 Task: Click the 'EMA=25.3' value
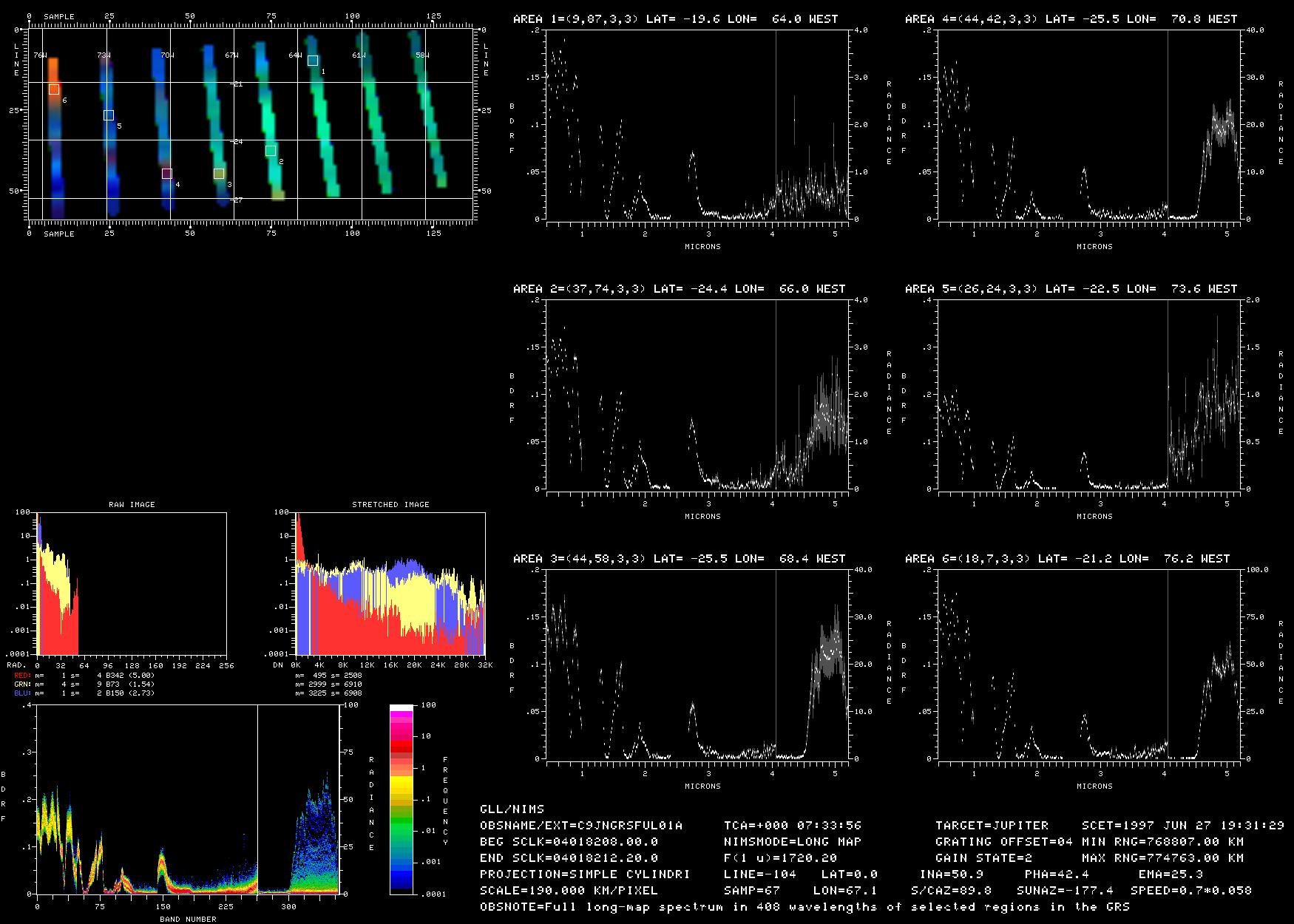(1171, 874)
